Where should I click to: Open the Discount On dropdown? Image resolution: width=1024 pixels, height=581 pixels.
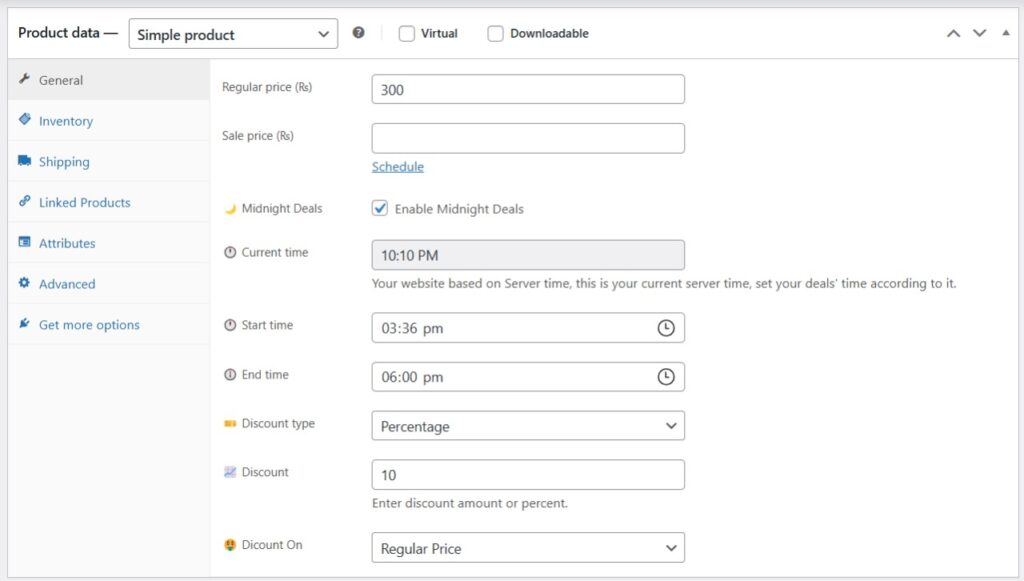click(x=528, y=548)
